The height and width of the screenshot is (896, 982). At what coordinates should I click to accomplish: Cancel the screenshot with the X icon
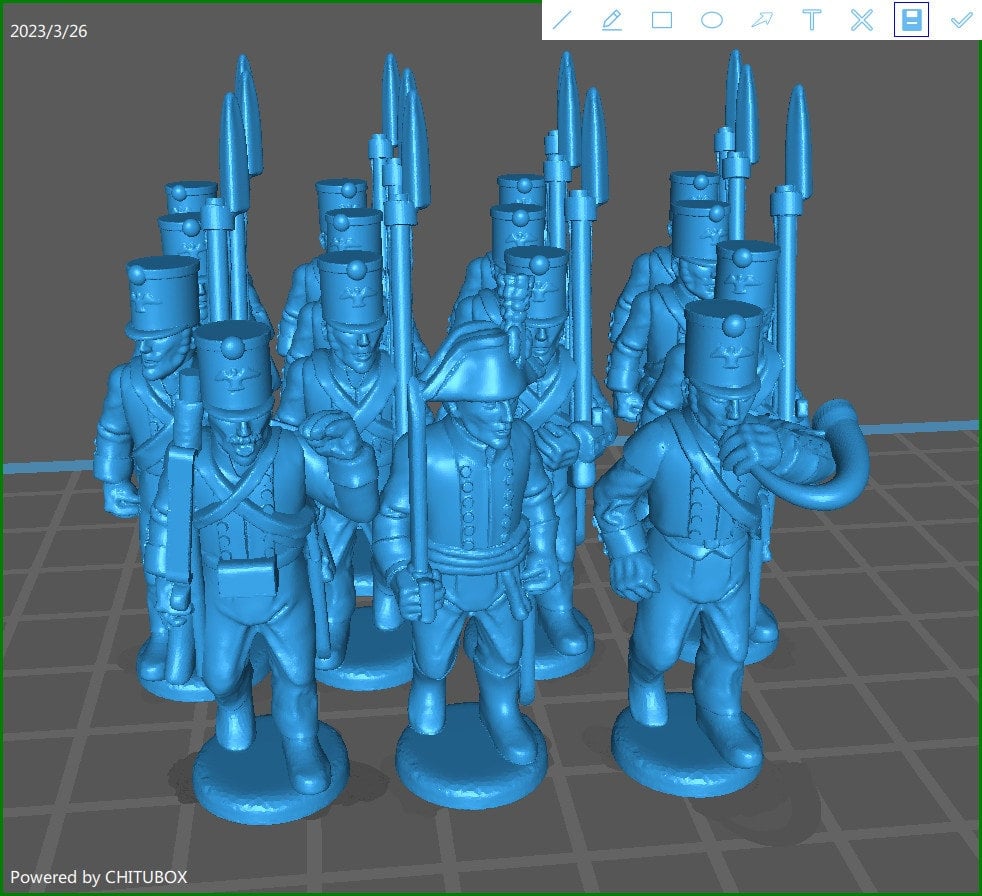[862, 20]
